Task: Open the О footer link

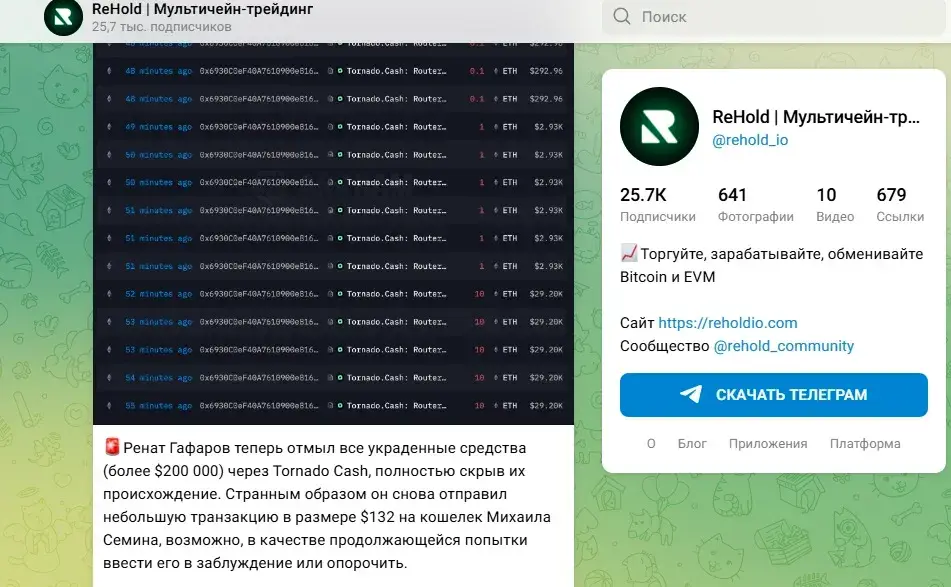Action: pyautogui.click(x=651, y=443)
